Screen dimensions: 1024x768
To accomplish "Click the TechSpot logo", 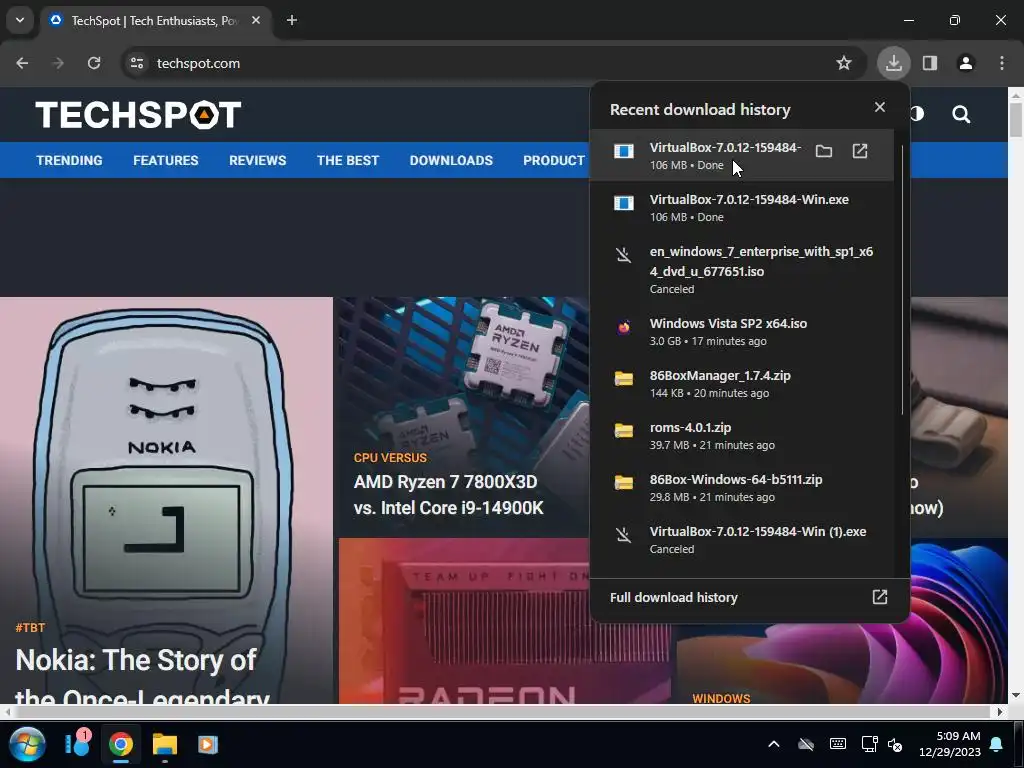I will point(138,115).
